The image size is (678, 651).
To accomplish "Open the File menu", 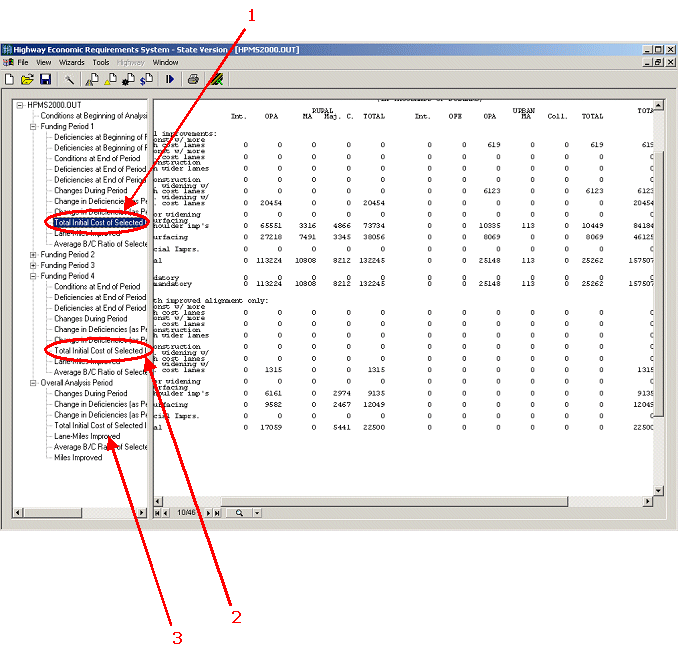I will click(23, 63).
